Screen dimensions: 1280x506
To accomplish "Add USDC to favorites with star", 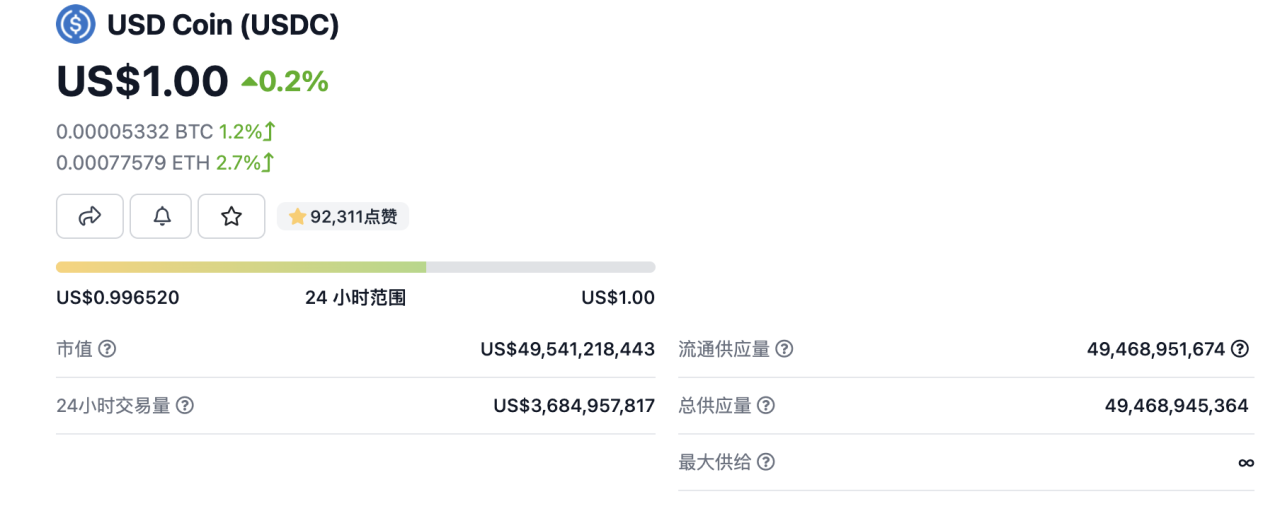I will (x=231, y=216).
